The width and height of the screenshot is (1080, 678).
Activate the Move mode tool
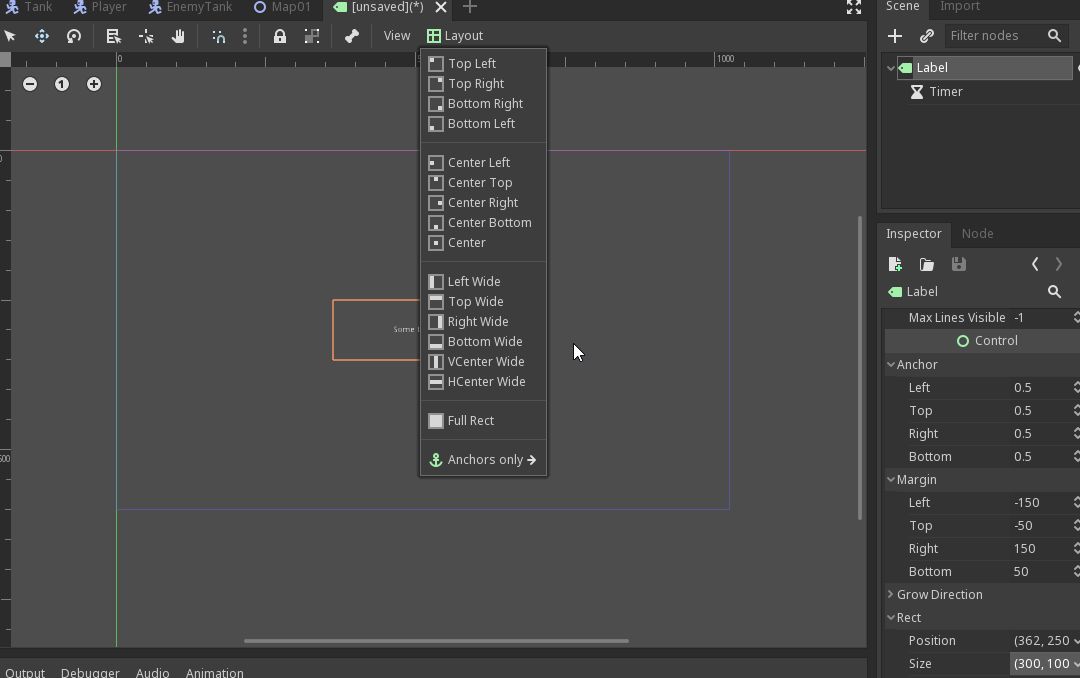click(42, 36)
